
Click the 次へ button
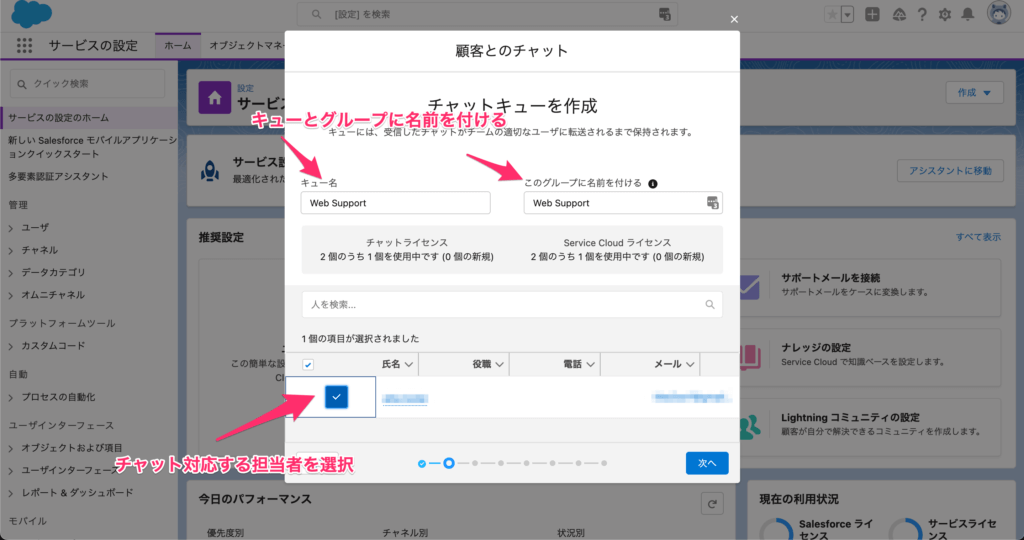tap(707, 463)
